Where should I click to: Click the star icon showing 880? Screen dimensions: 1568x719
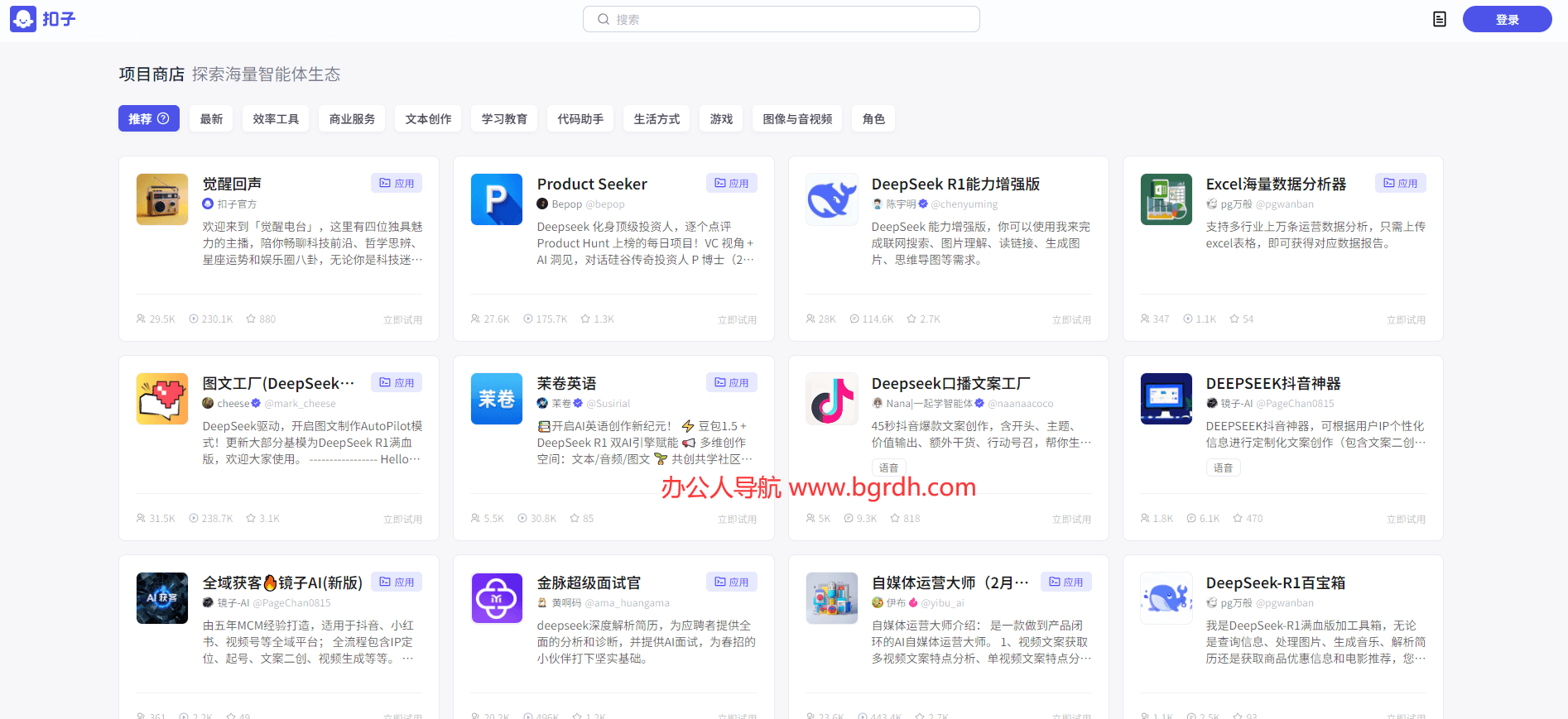[x=251, y=319]
